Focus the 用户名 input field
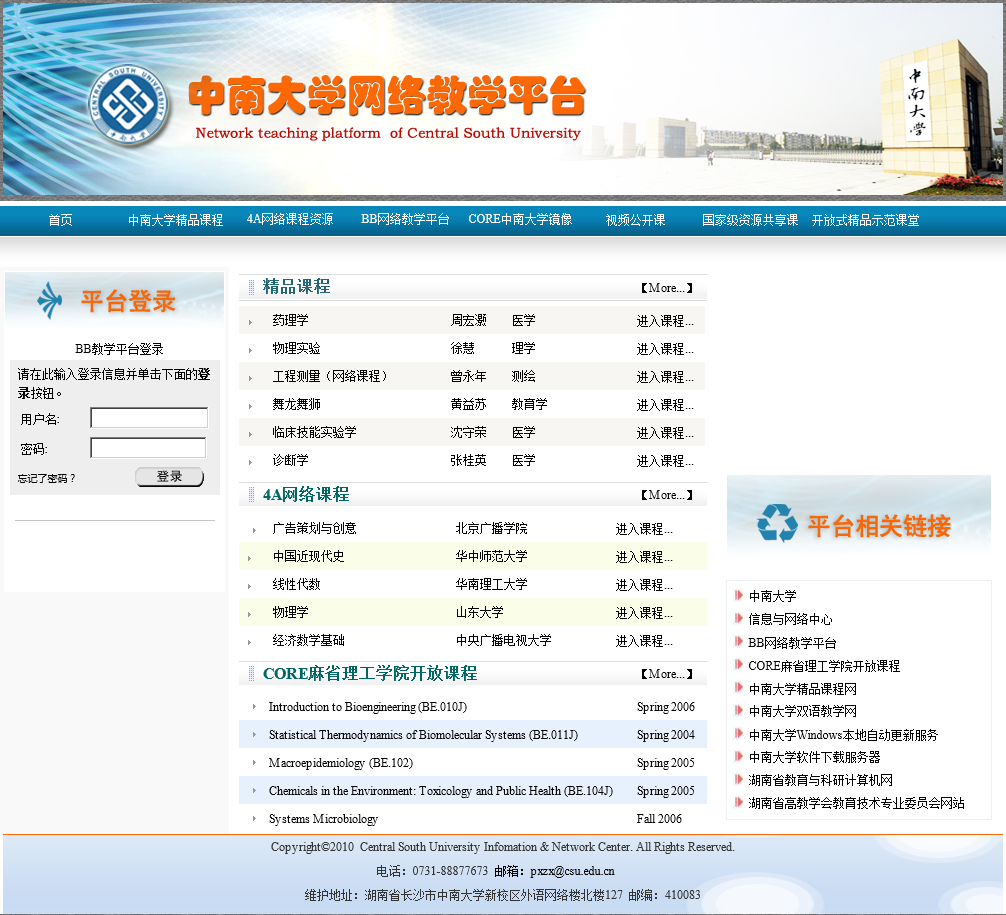Screen dimensions: 1006x915 [149, 418]
